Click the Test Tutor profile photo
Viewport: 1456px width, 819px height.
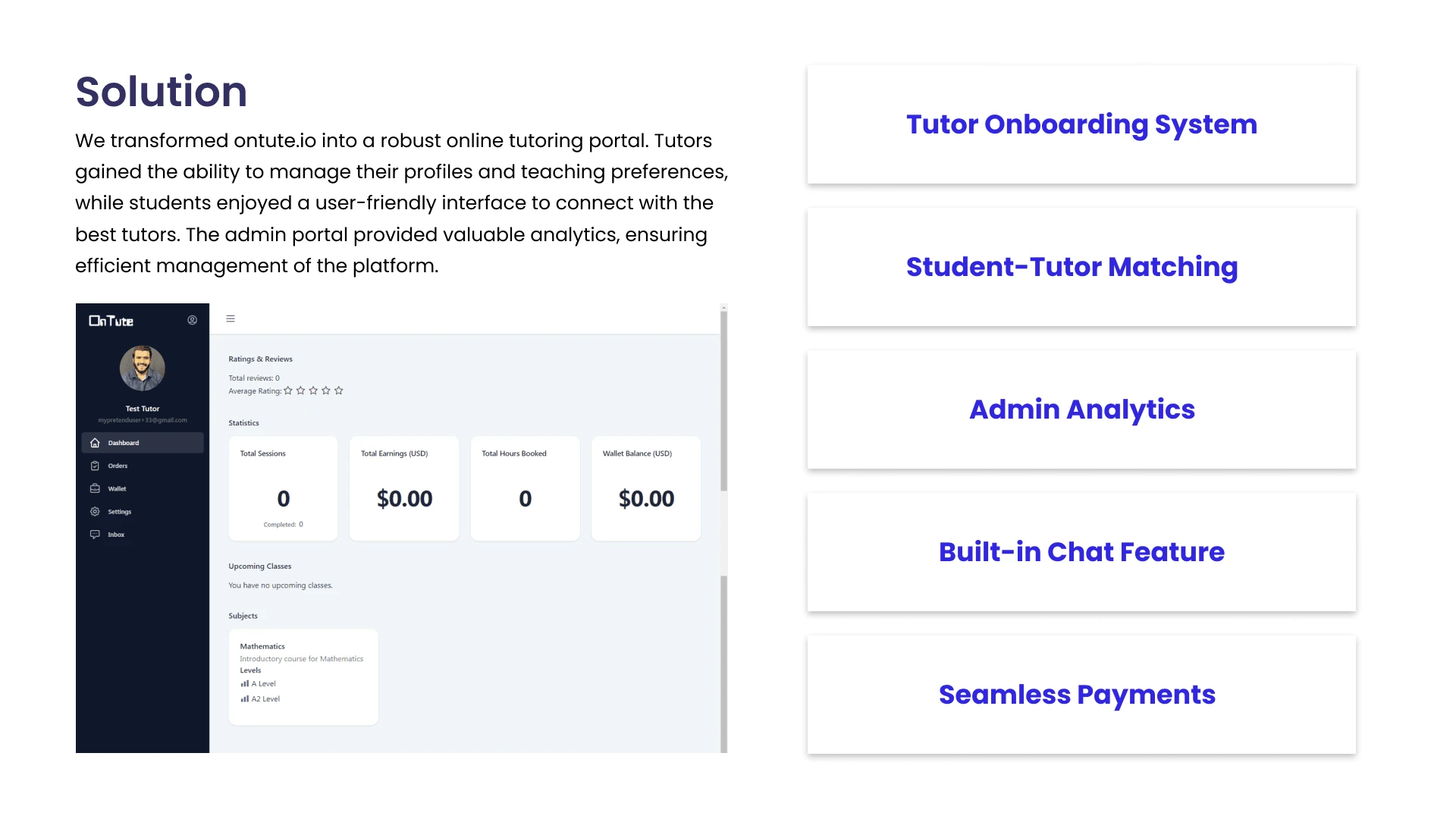point(143,369)
